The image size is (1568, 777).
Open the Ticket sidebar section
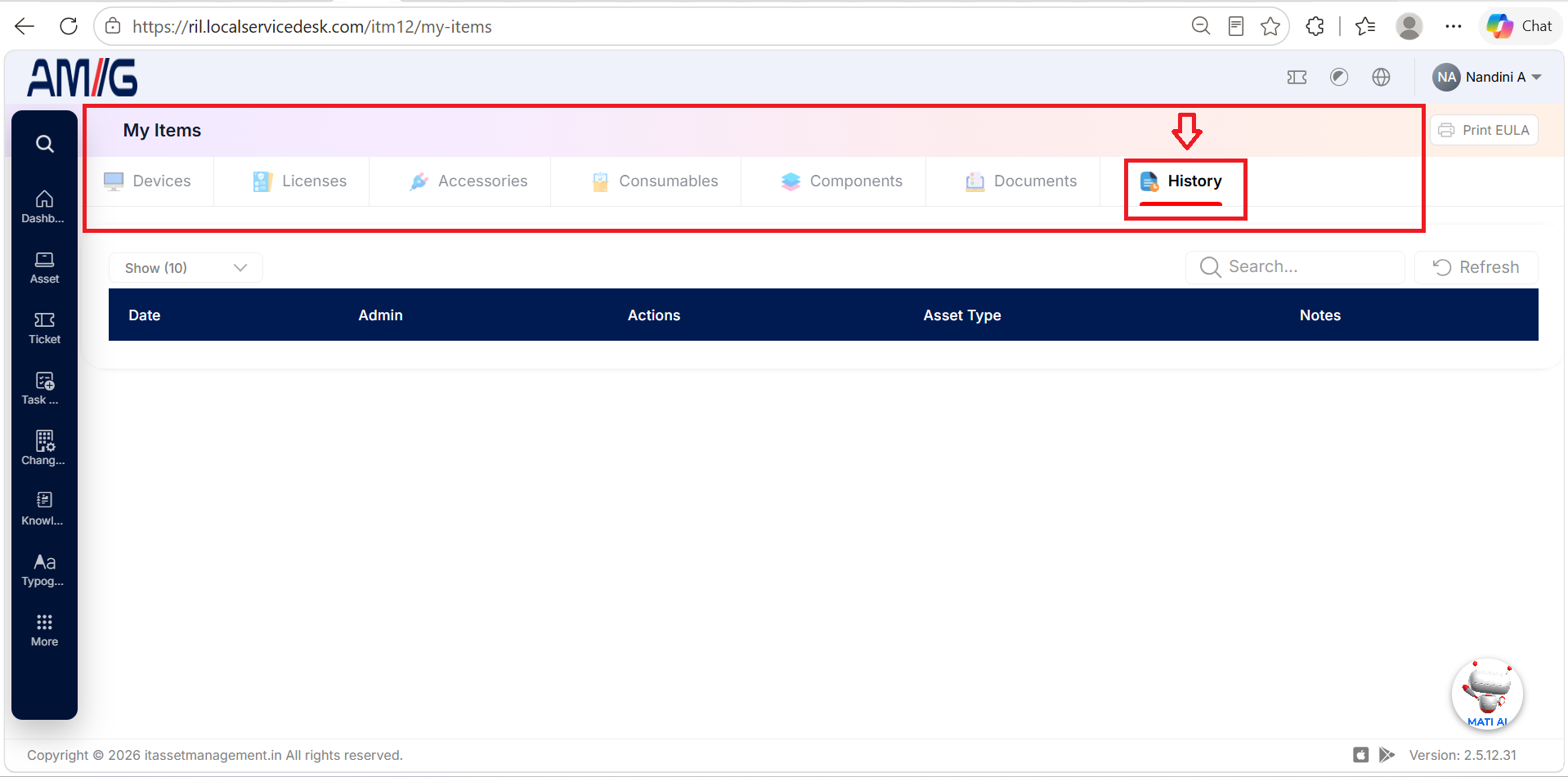tap(44, 328)
